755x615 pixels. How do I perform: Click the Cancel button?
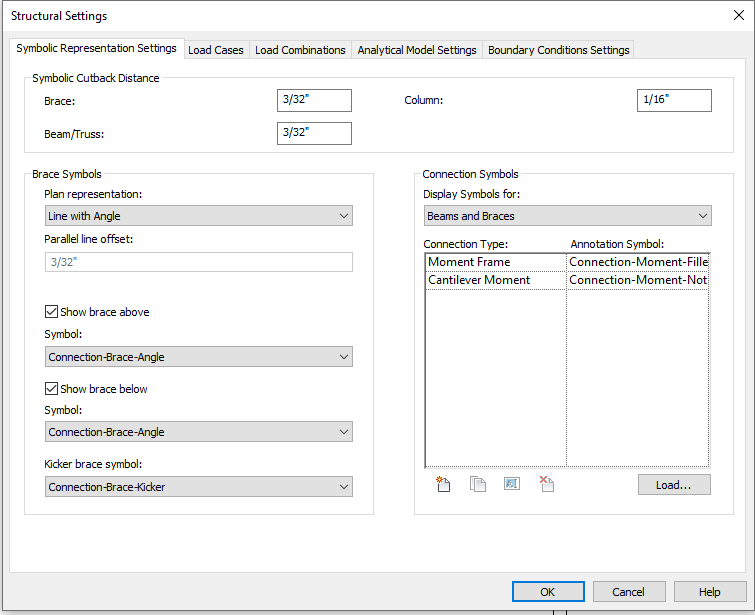tap(629, 591)
